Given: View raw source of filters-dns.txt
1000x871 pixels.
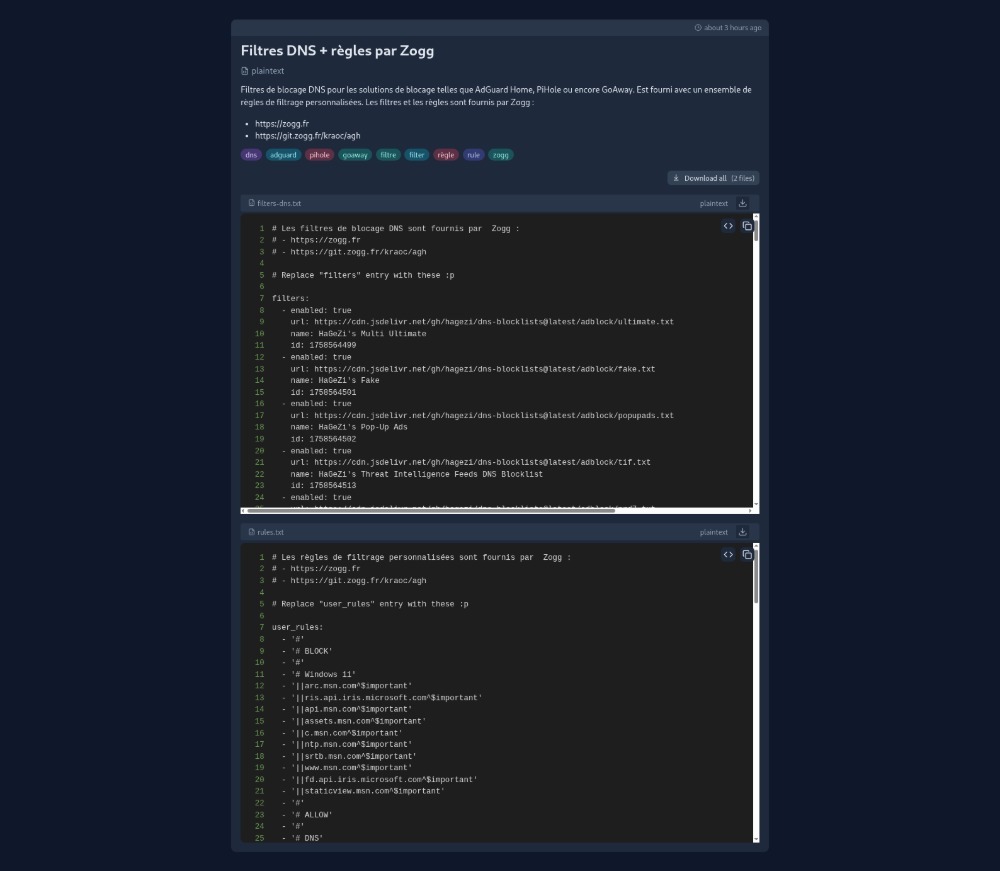Looking at the screenshot, I should pyautogui.click(x=728, y=226).
